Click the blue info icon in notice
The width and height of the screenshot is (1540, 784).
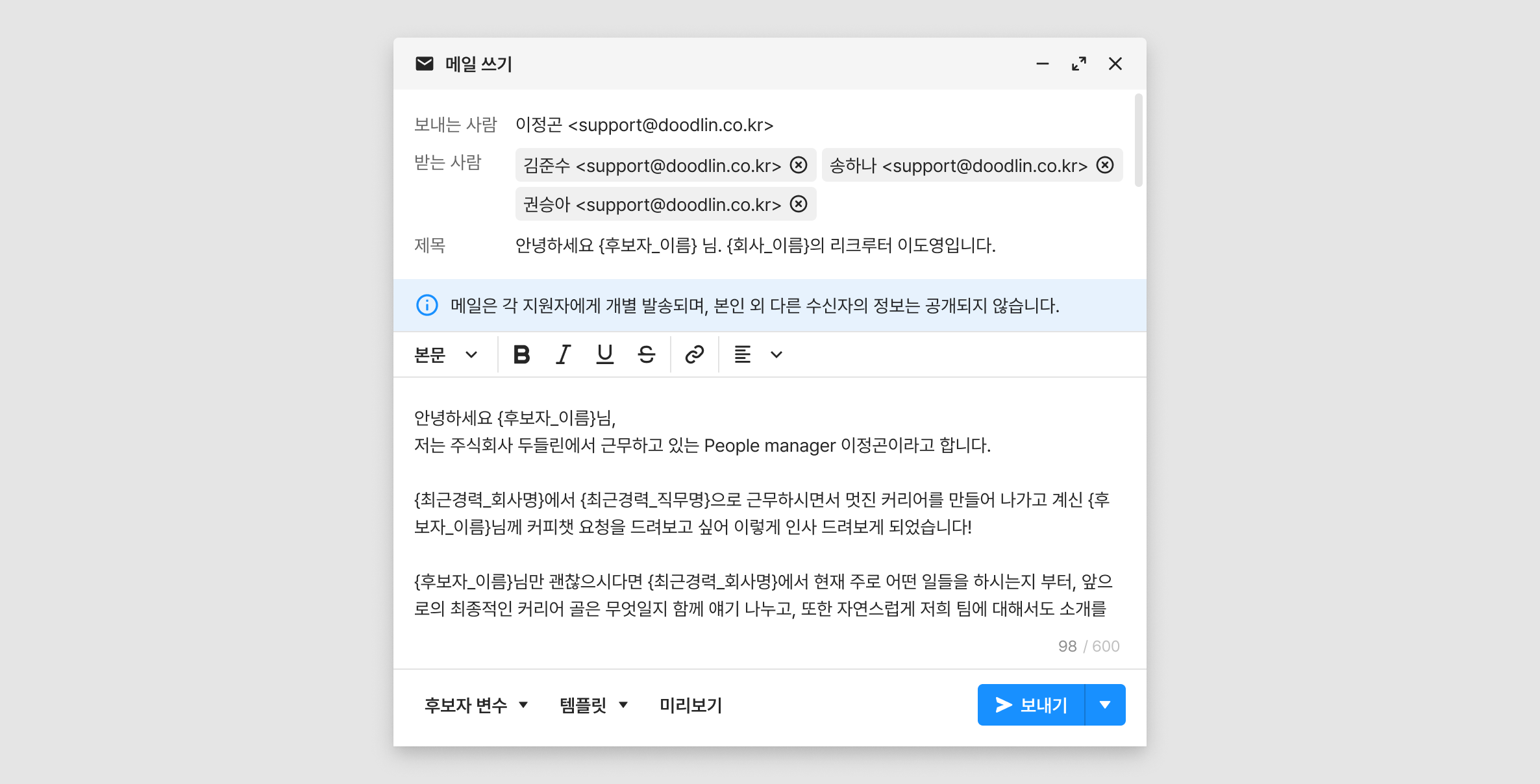point(427,305)
